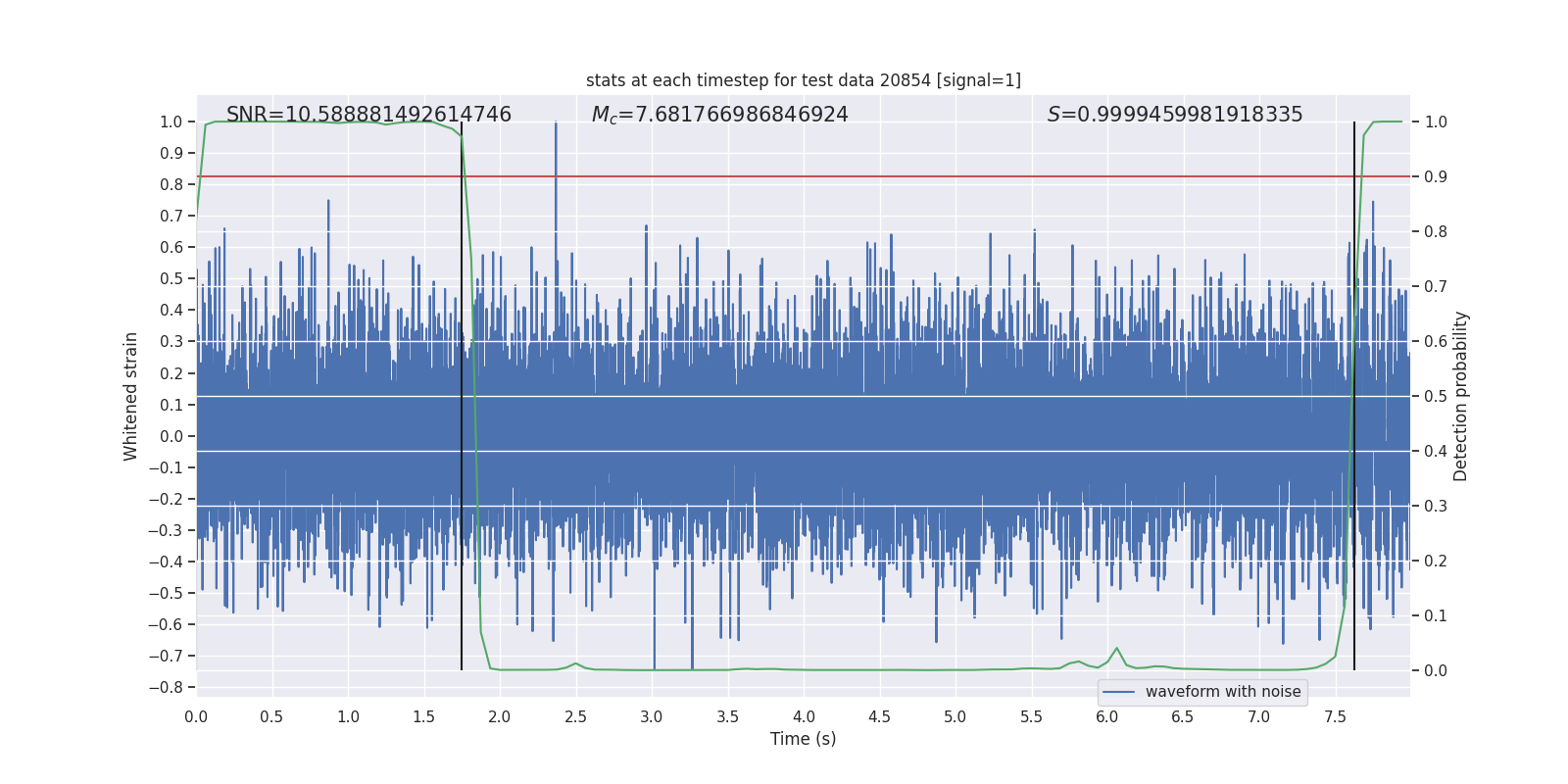
Task: Select the 0.0 tick on the Detection probability axis
Action: tap(1436, 671)
